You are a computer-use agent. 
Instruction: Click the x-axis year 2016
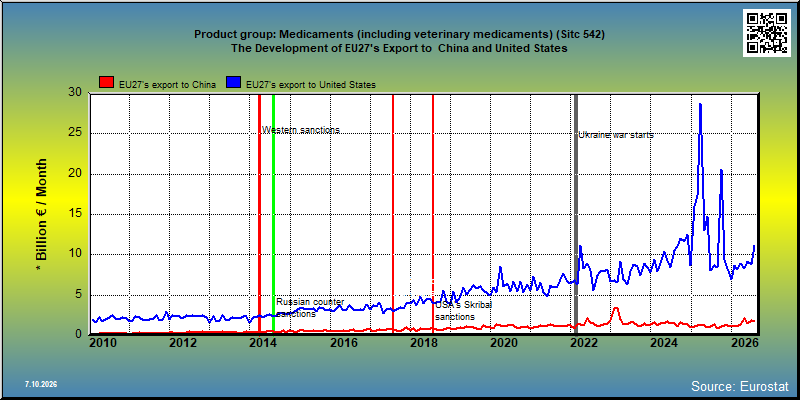tap(343, 343)
